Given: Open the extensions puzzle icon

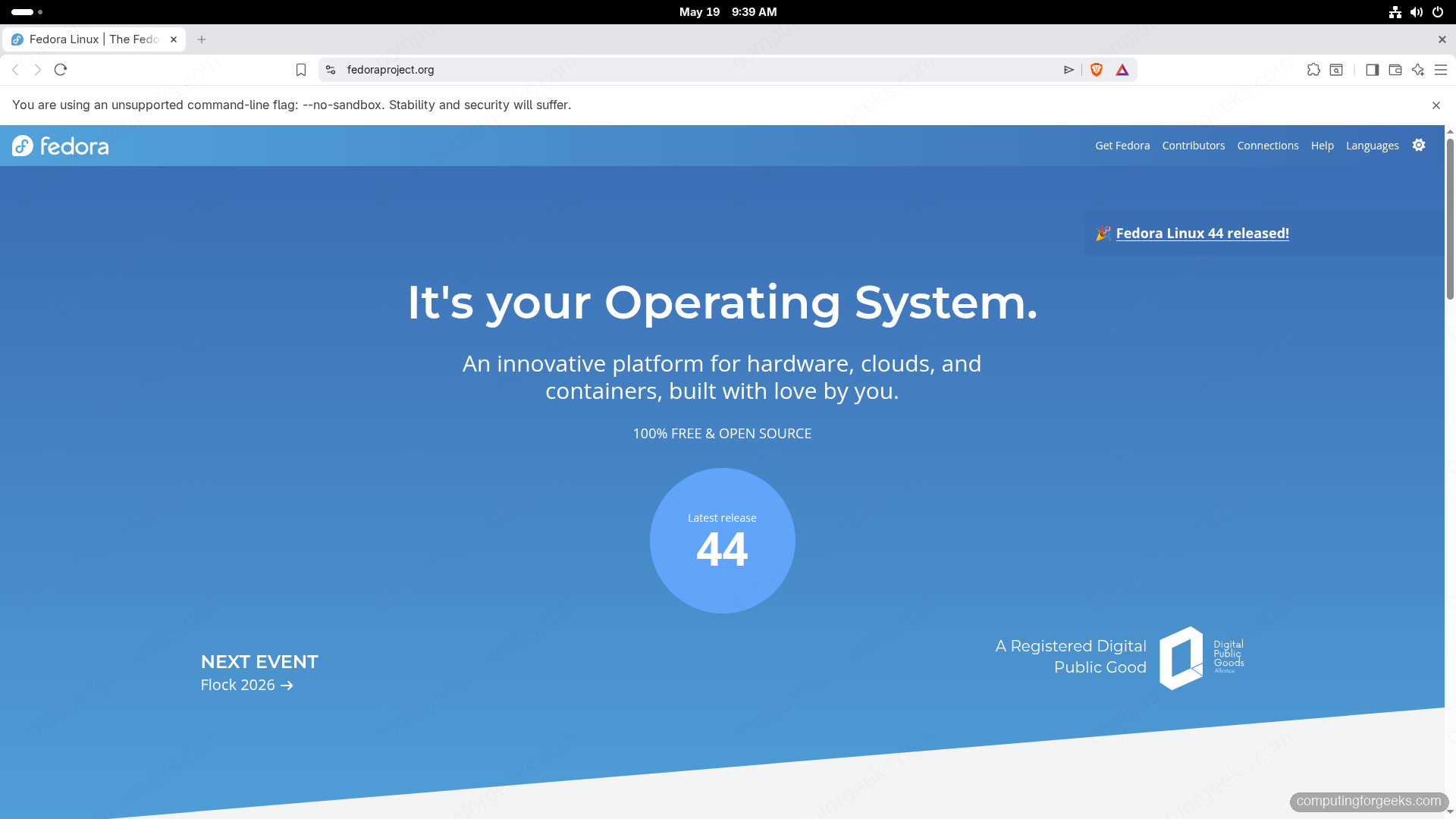Looking at the screenshot, I should click(x=1314, y=70).
